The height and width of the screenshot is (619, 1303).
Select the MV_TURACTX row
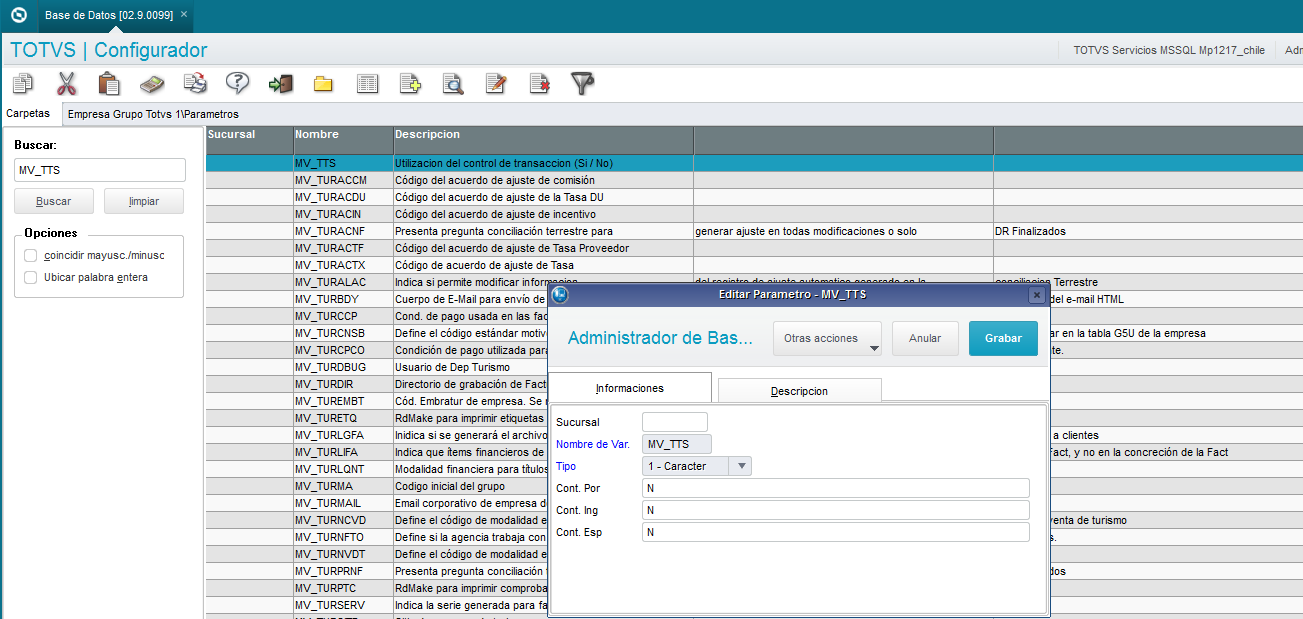(x=754, y=265)
